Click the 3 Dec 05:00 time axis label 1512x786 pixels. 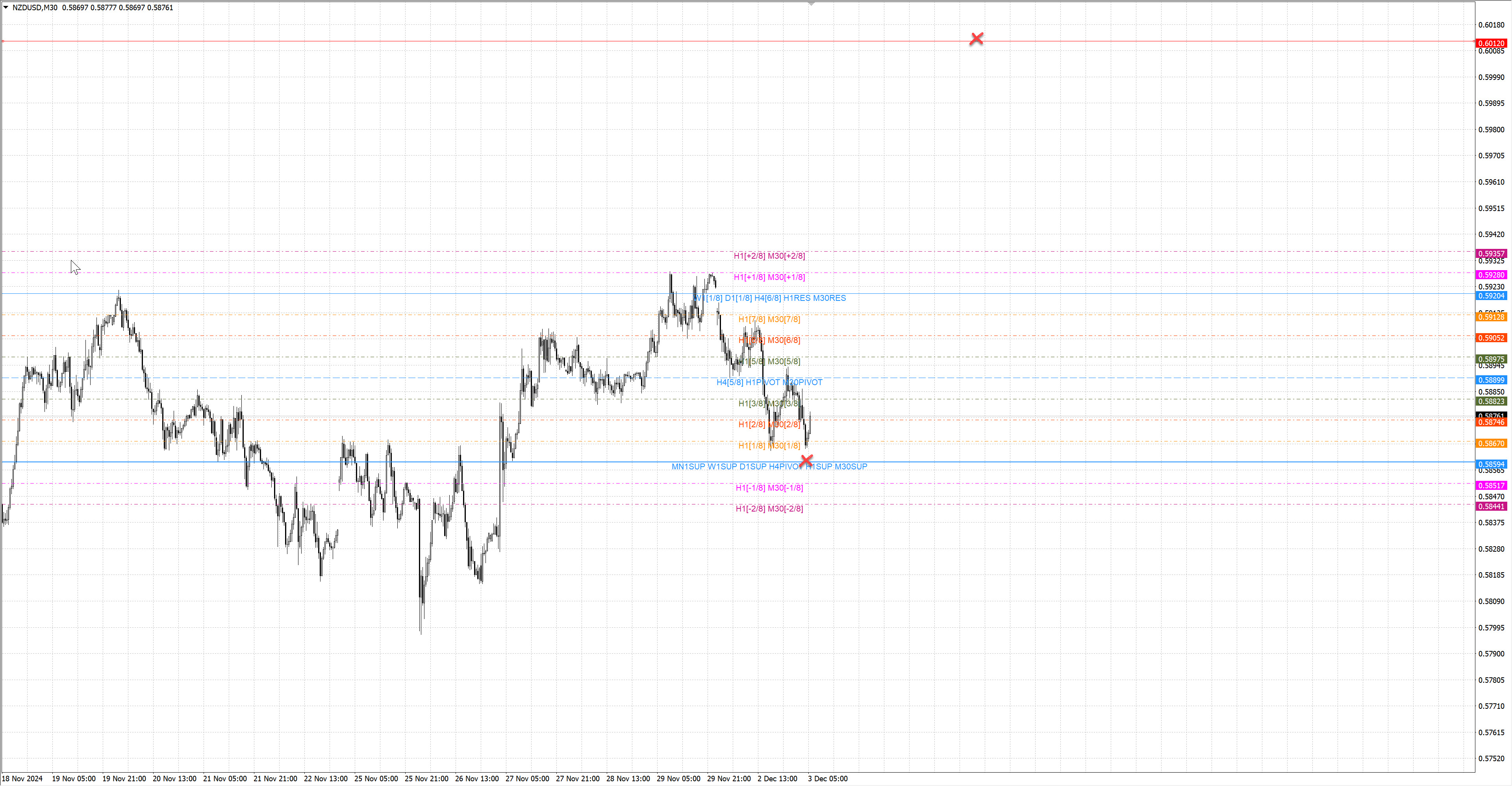(x=827, y=779)
